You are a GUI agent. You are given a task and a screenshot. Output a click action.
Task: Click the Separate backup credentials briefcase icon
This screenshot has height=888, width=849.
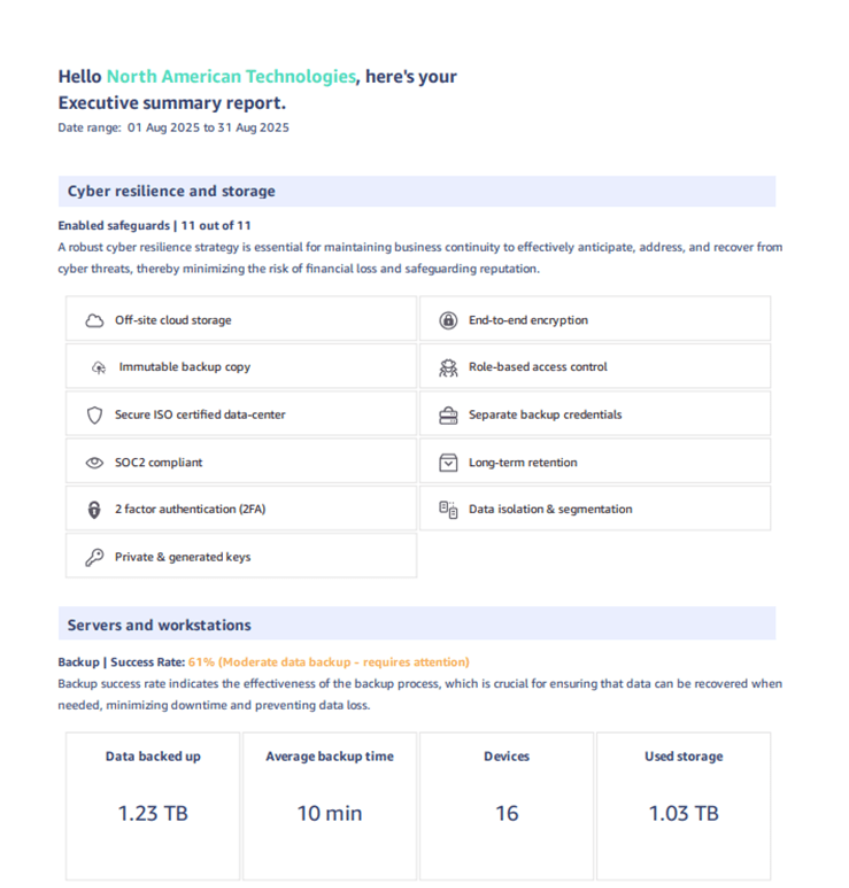pyautogui.click(x=448, y=415)
